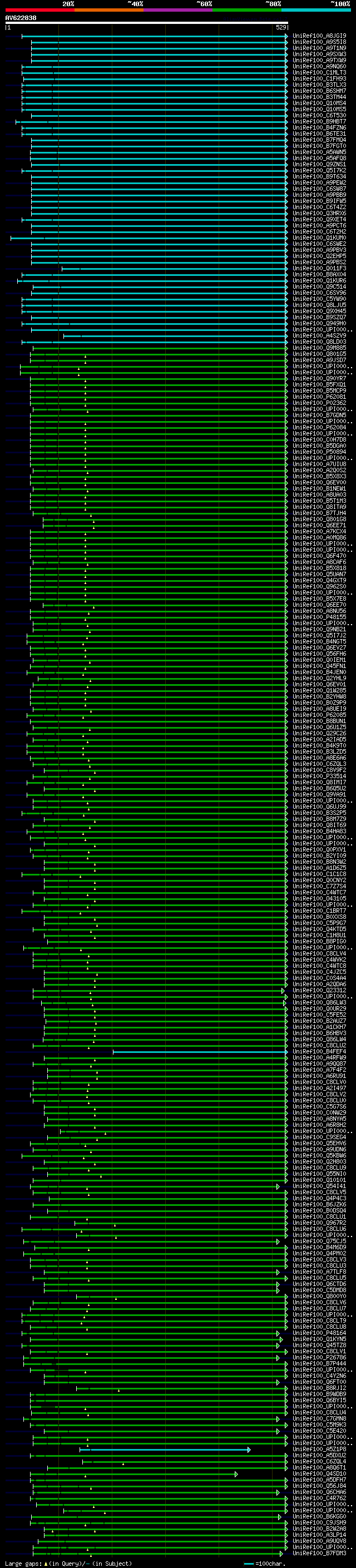
Task: Click the cyan alignment bar for B9MBT7
Action: pos(152,122)
